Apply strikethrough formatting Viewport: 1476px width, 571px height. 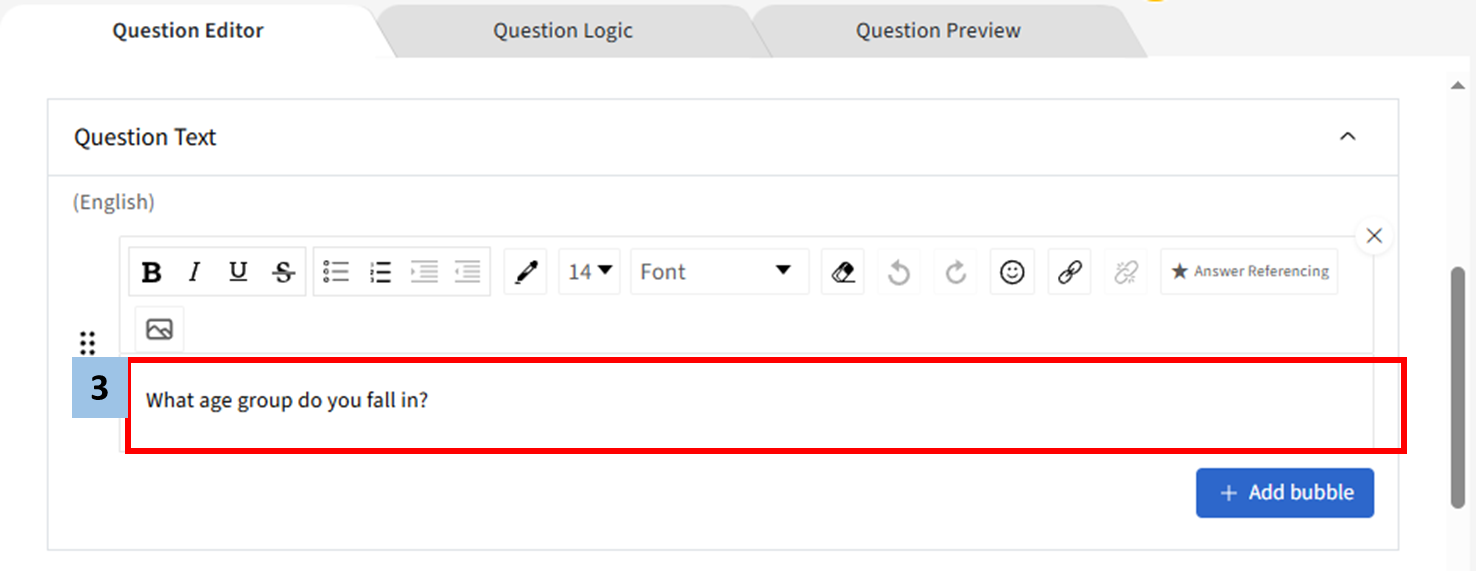284,272
